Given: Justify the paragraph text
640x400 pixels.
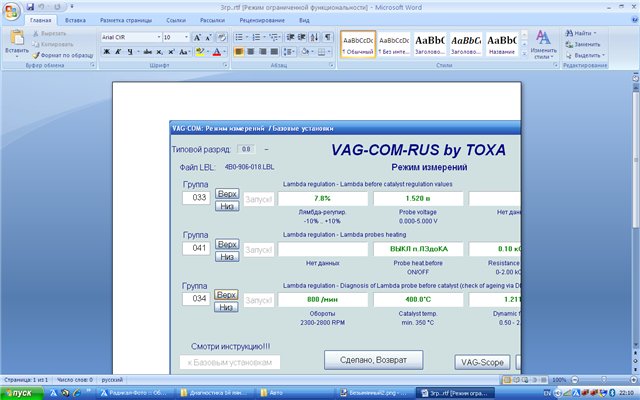Looking at the screenshot, I should [x=274, y=52].
